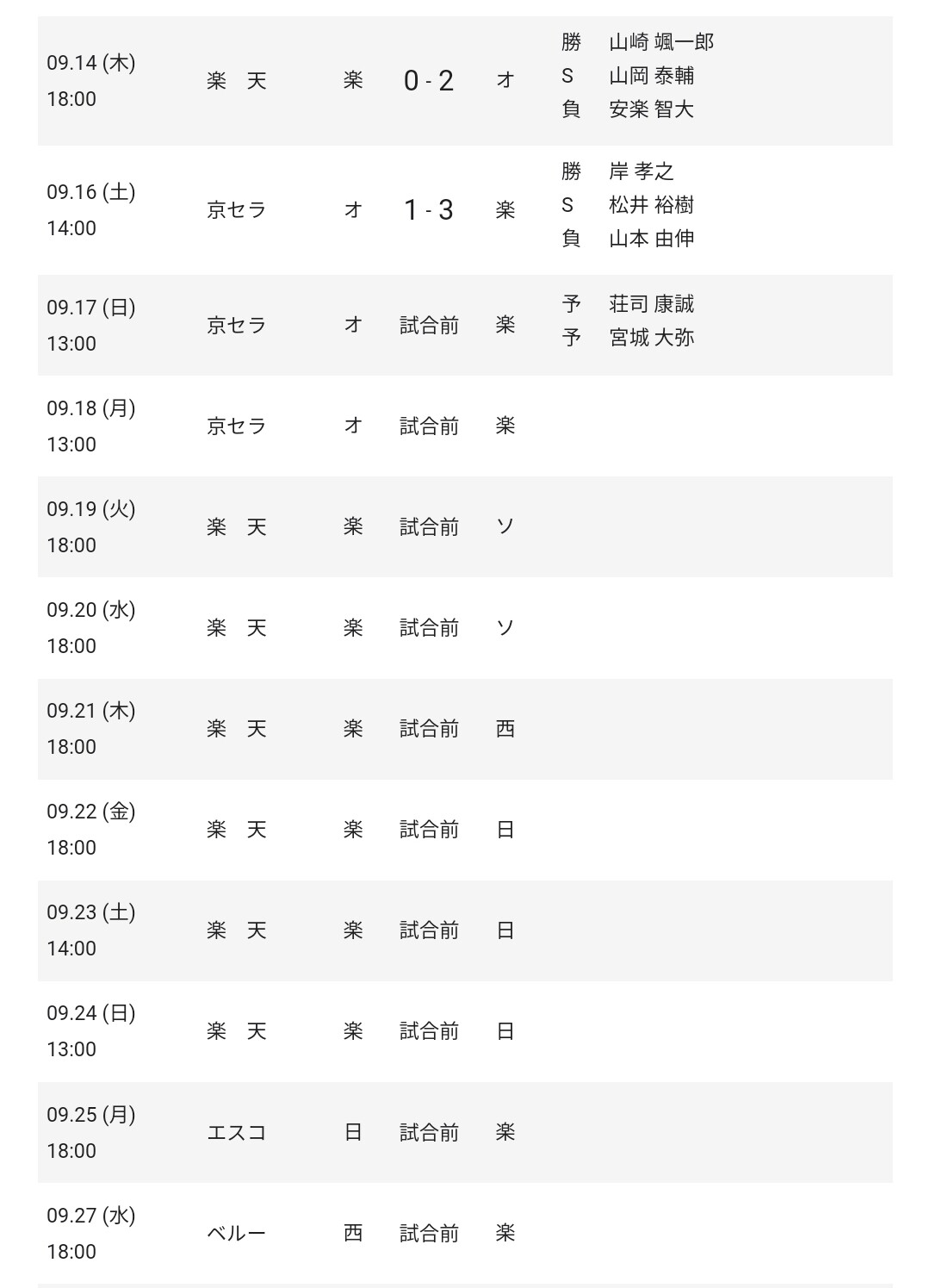Select losing pitcher 安楽 智大
Image resolution: width=930 pixels, height=1288 pixels.
651,109
